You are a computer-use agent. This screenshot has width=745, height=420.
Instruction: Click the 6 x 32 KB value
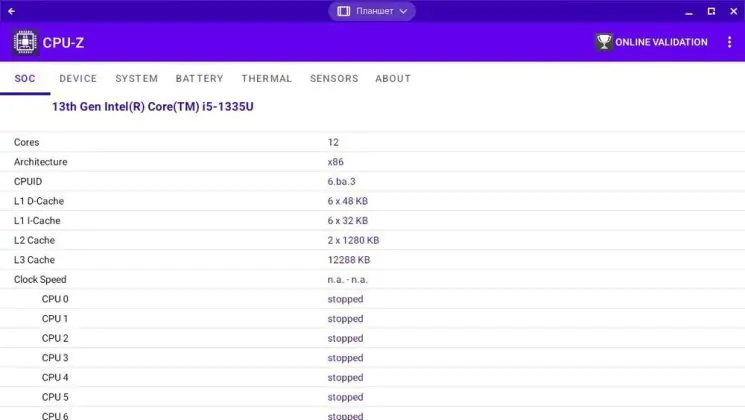click(x=348, y=220)
